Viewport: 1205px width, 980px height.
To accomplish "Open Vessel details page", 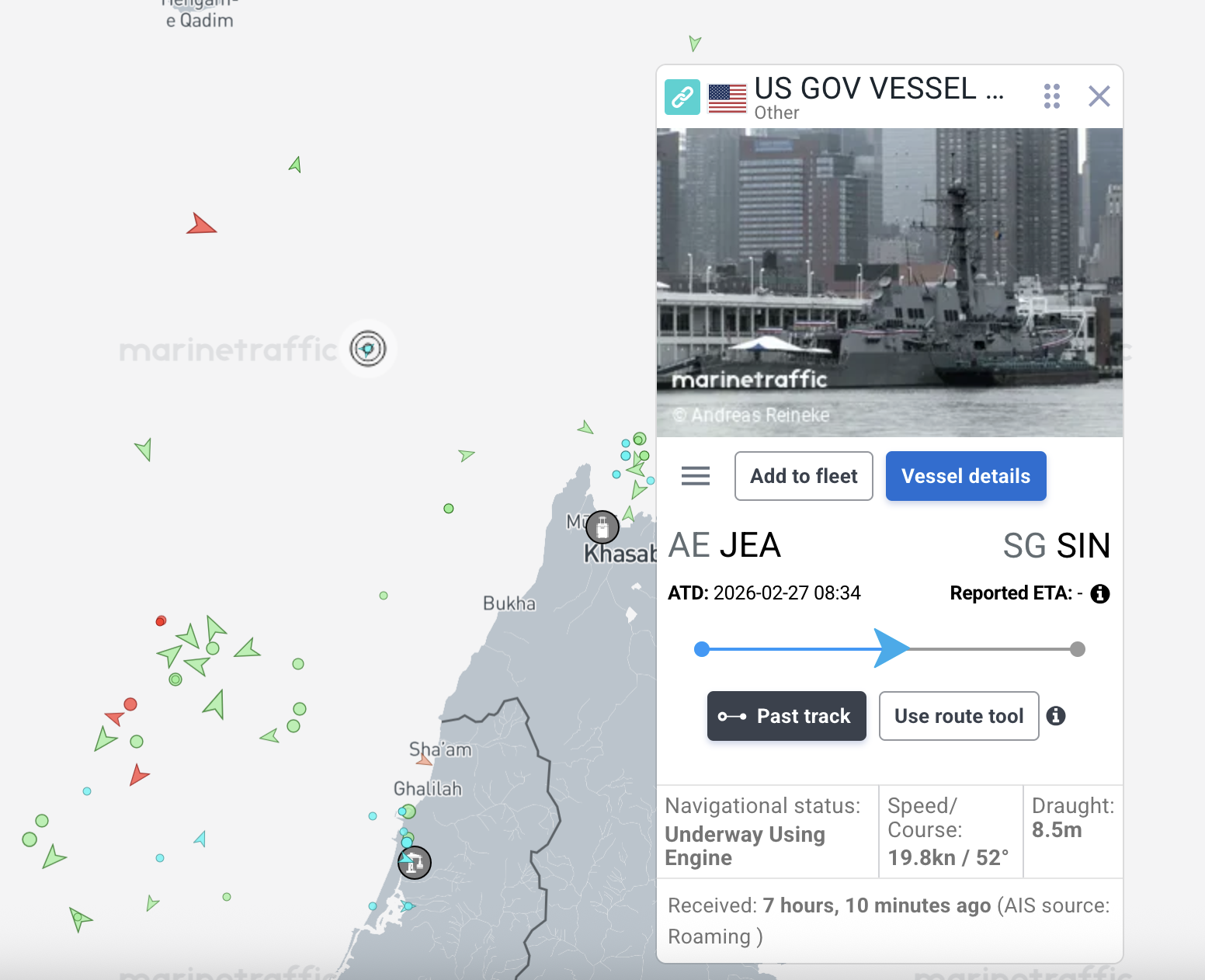I will (x=966, y=476).
